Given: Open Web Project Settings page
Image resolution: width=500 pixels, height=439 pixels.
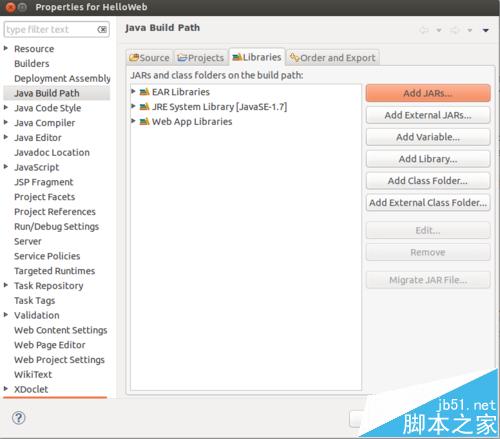Looking at the screenshot, I should (59, 360).
